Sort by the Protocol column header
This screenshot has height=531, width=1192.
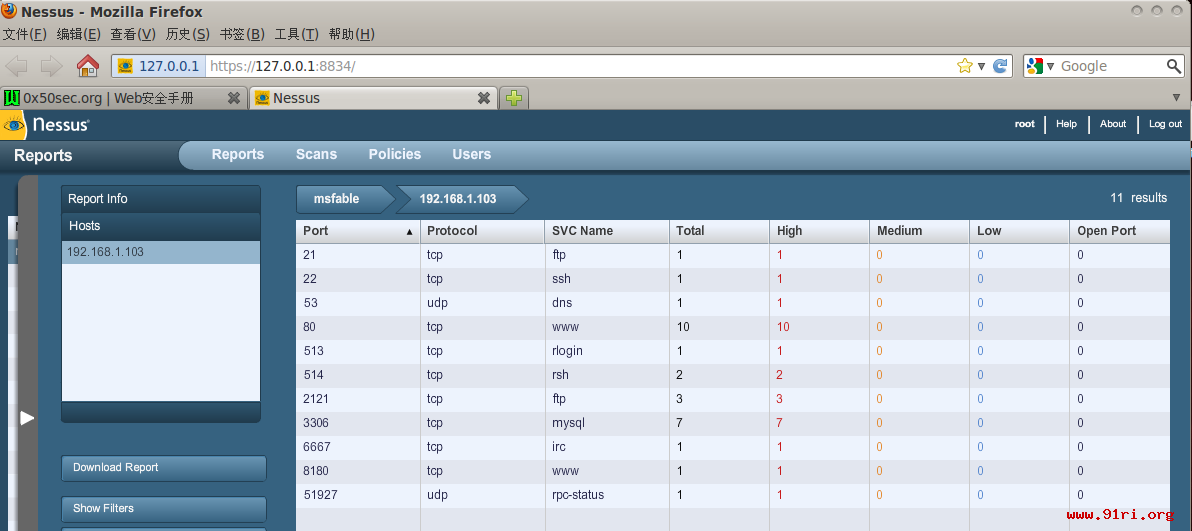pyautogui.click(x=482, y=231)
